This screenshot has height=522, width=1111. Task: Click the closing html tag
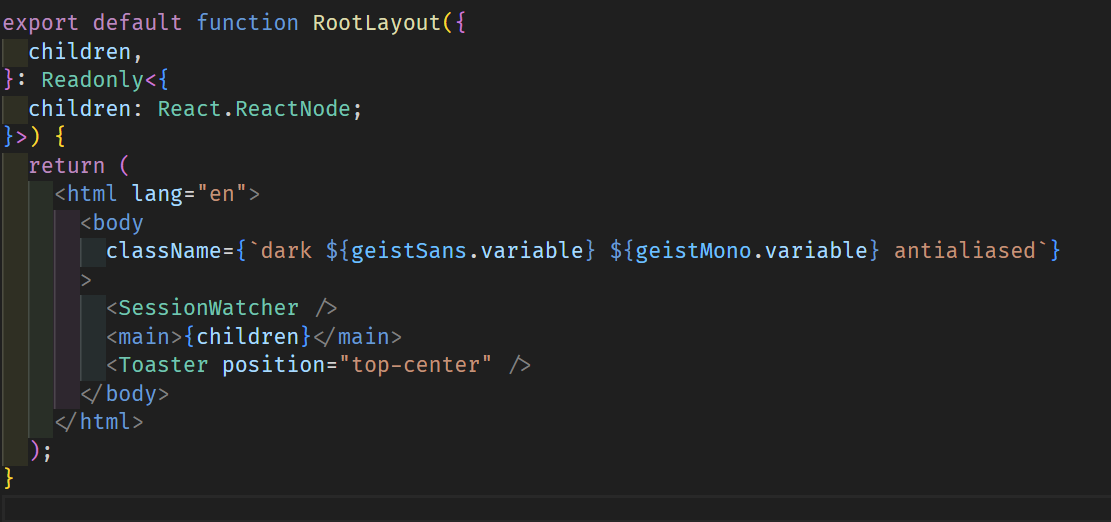coord(99,422)
